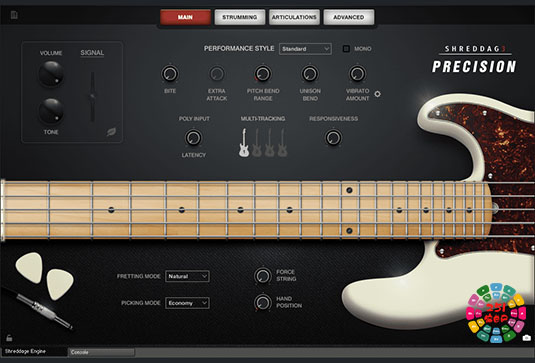This screenshot has width=535, height=363.
Task: Click the VOLUME knob
Action: pos(51,74)
